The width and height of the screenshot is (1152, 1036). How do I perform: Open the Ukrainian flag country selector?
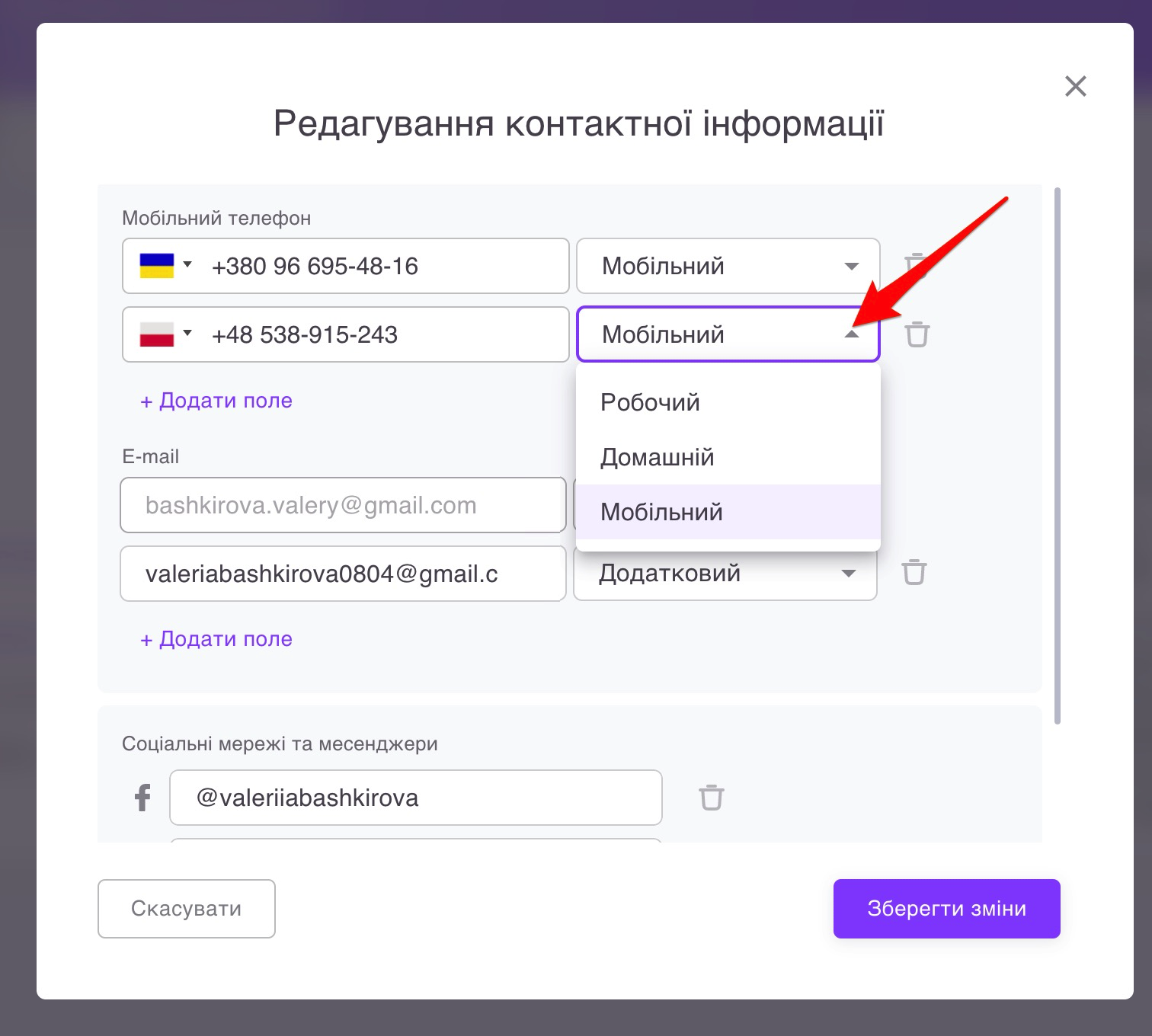[x=165, y=266]
